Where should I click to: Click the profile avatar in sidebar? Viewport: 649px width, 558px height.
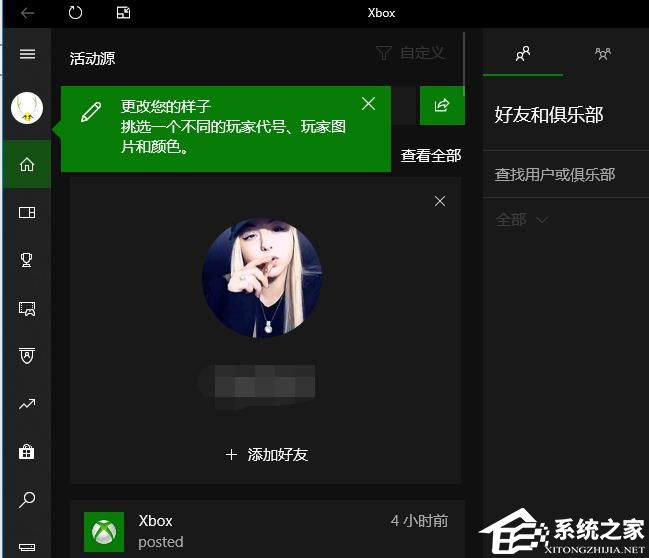tap(27, 108)
